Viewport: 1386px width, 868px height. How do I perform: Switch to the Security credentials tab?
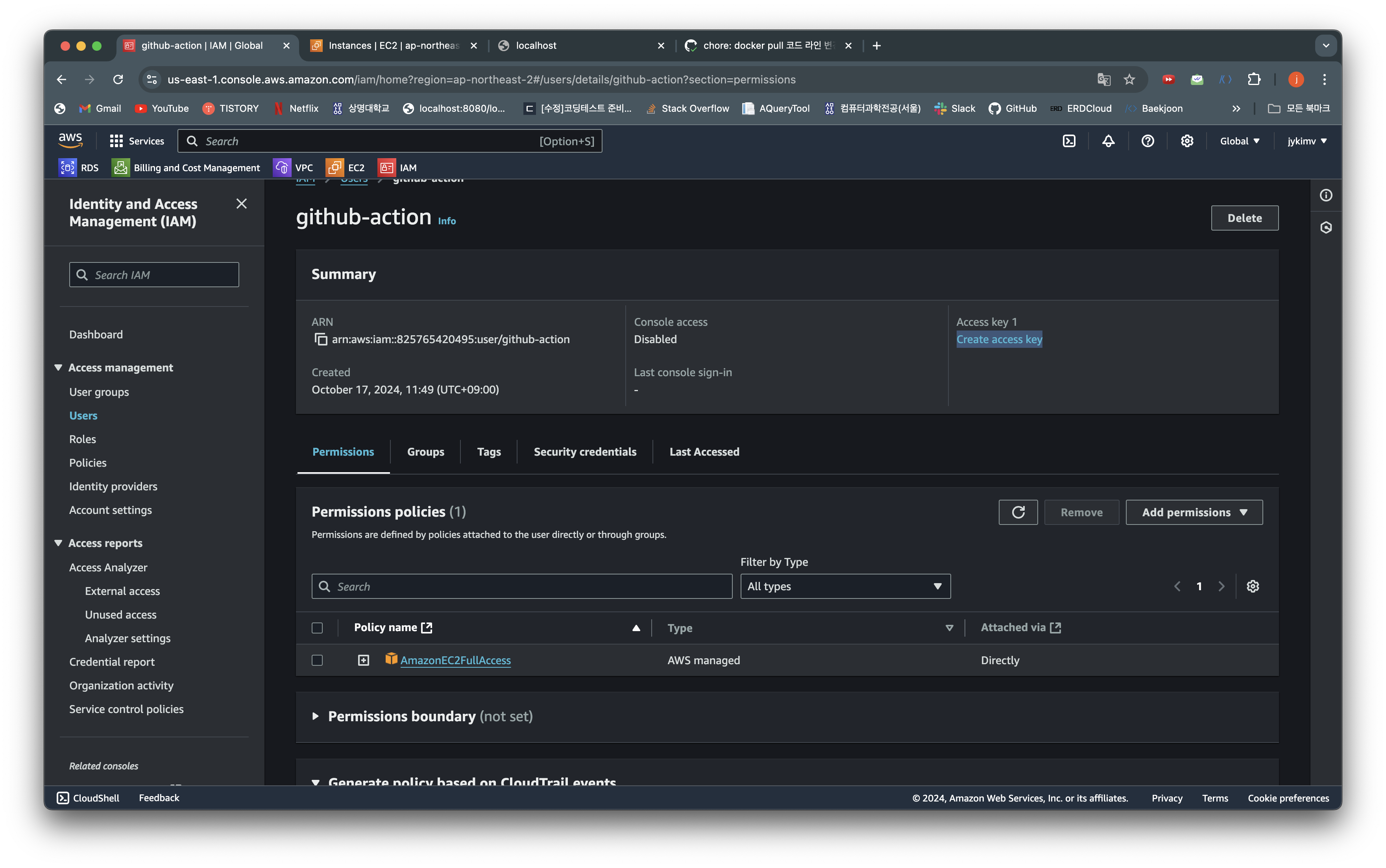tap(584, 452)
